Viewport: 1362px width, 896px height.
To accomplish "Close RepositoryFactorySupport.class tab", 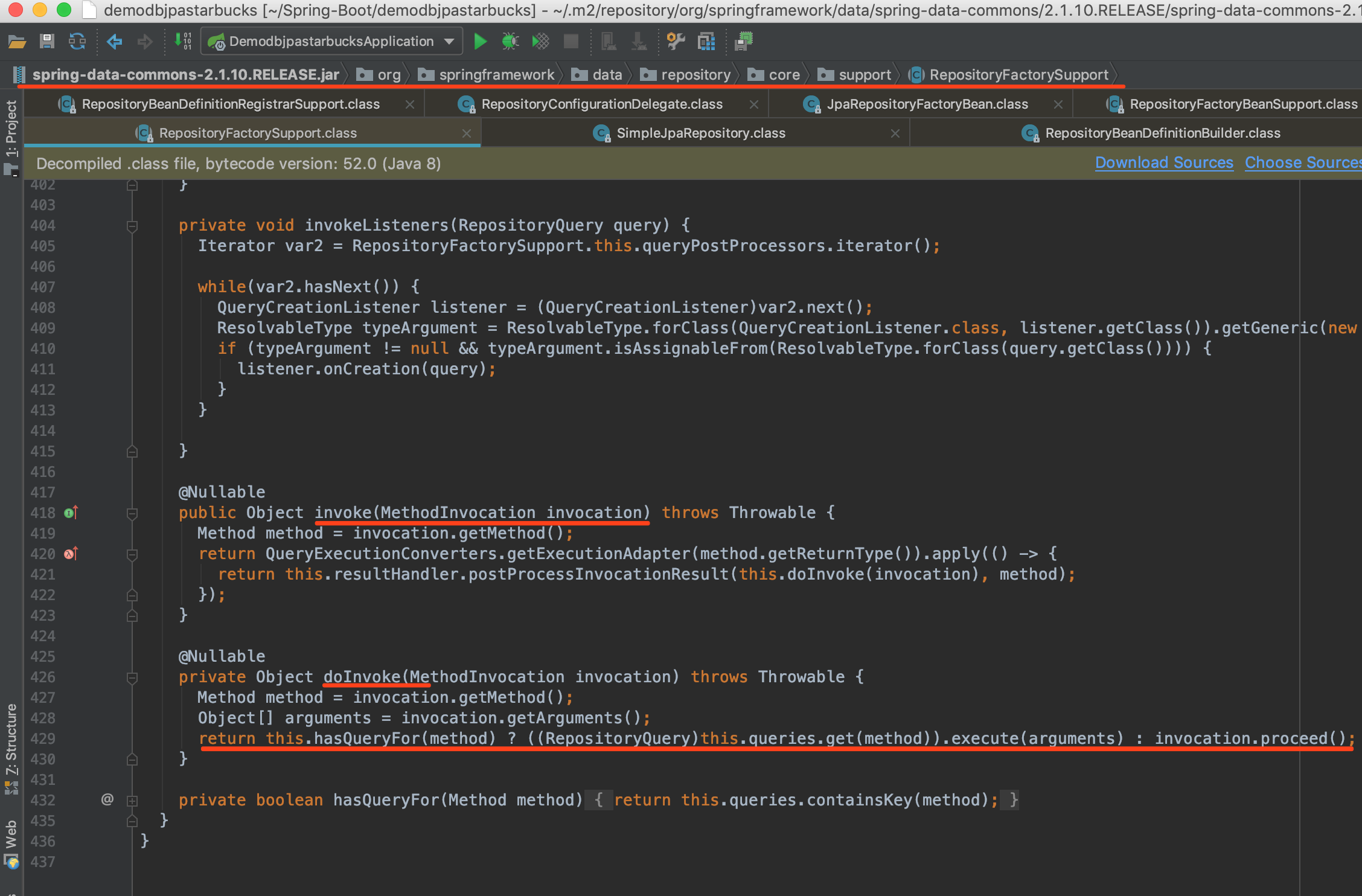I will coord(467,133).
